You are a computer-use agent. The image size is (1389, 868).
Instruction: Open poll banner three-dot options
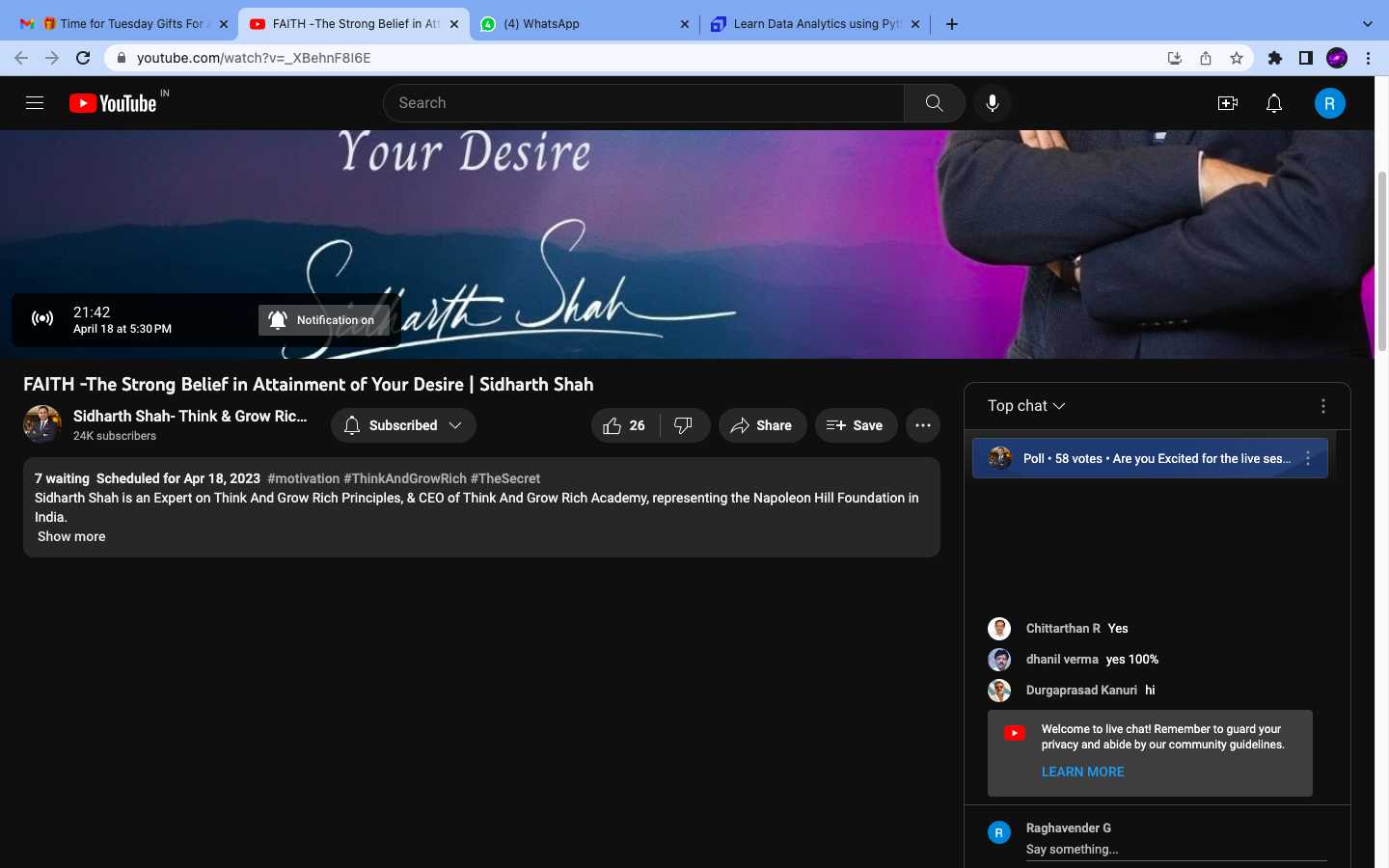pyautogui.click(x=1308, y=458)
